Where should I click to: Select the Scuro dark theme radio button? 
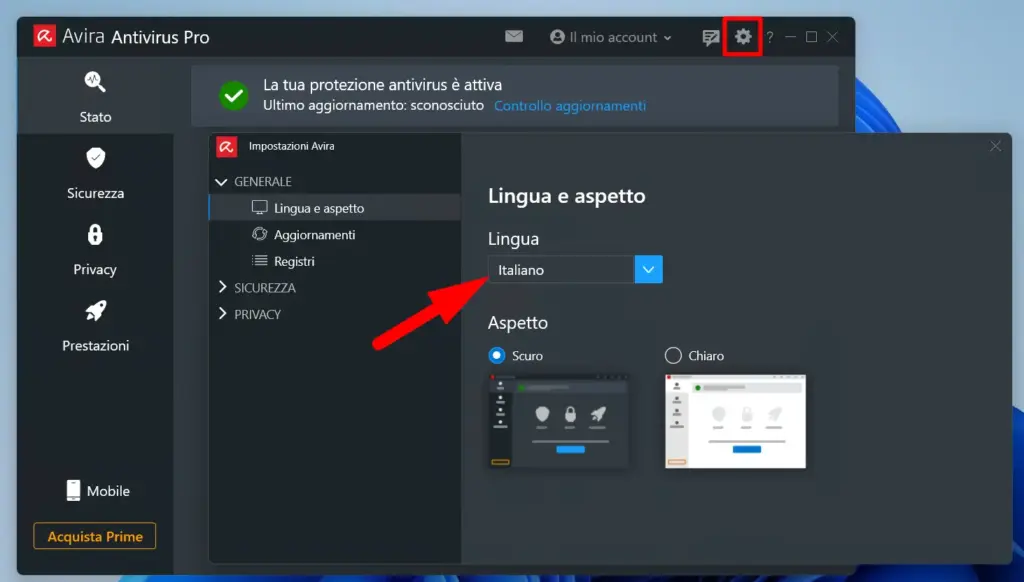click(x=496, y=355)
